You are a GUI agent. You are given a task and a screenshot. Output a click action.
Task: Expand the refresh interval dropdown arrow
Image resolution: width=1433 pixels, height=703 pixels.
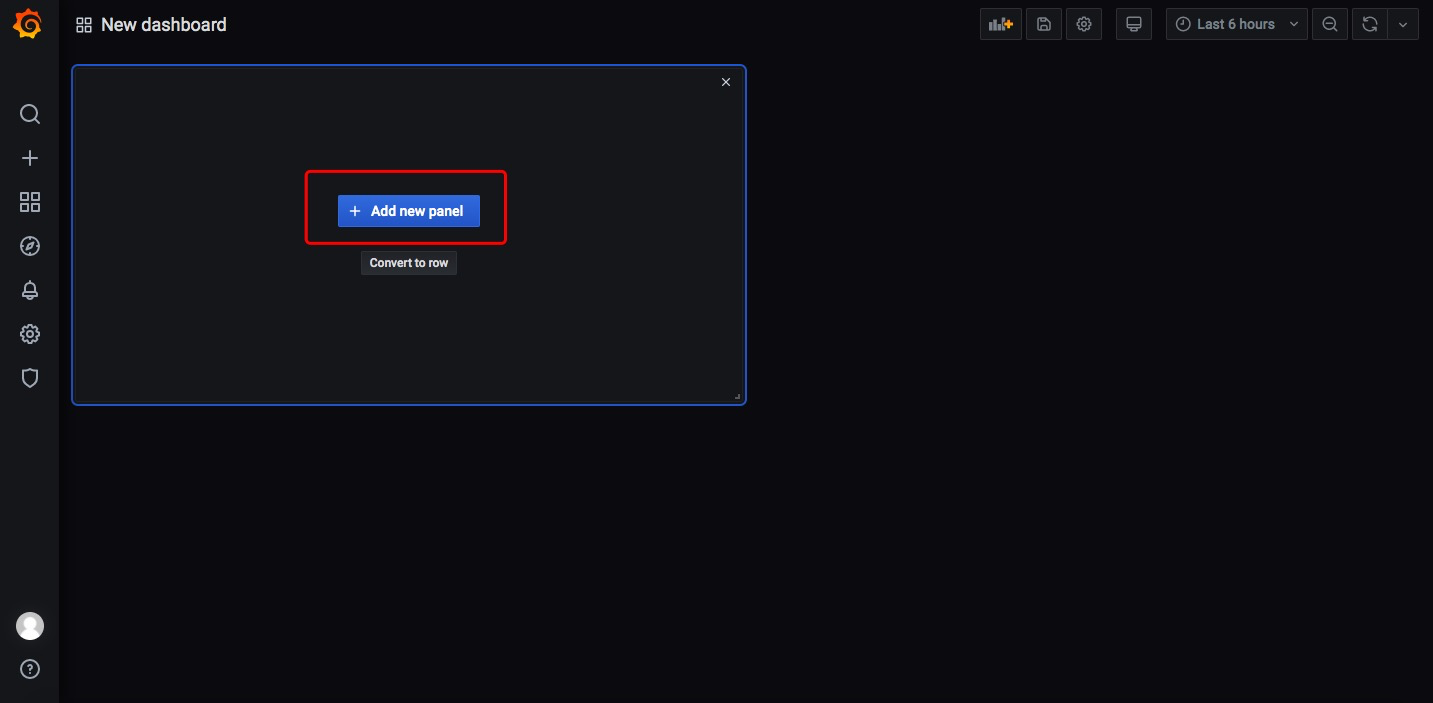1403,24
